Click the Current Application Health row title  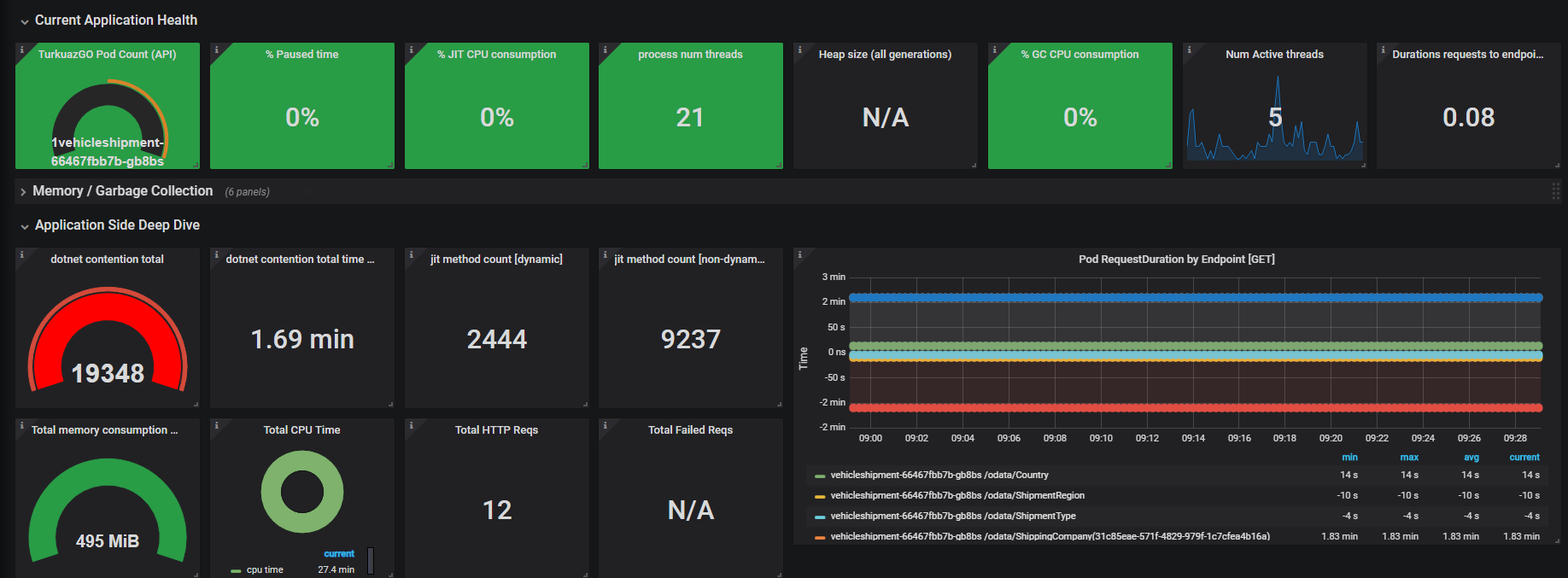click(x=116, y=20)
